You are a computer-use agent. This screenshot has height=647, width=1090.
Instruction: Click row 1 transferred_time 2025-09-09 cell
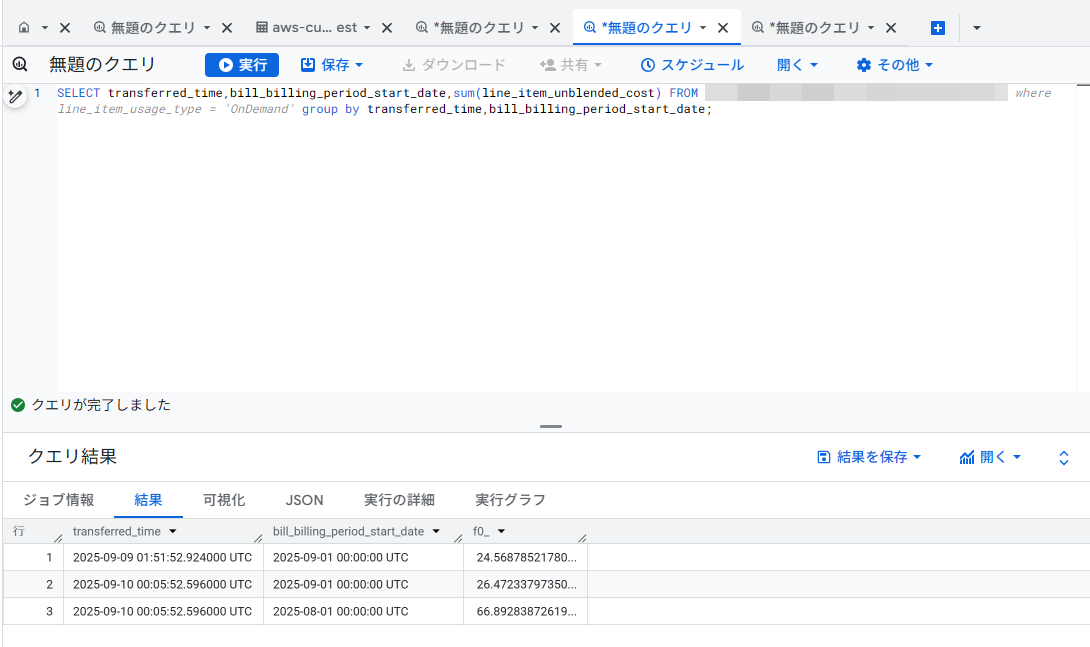click(163, 557)
